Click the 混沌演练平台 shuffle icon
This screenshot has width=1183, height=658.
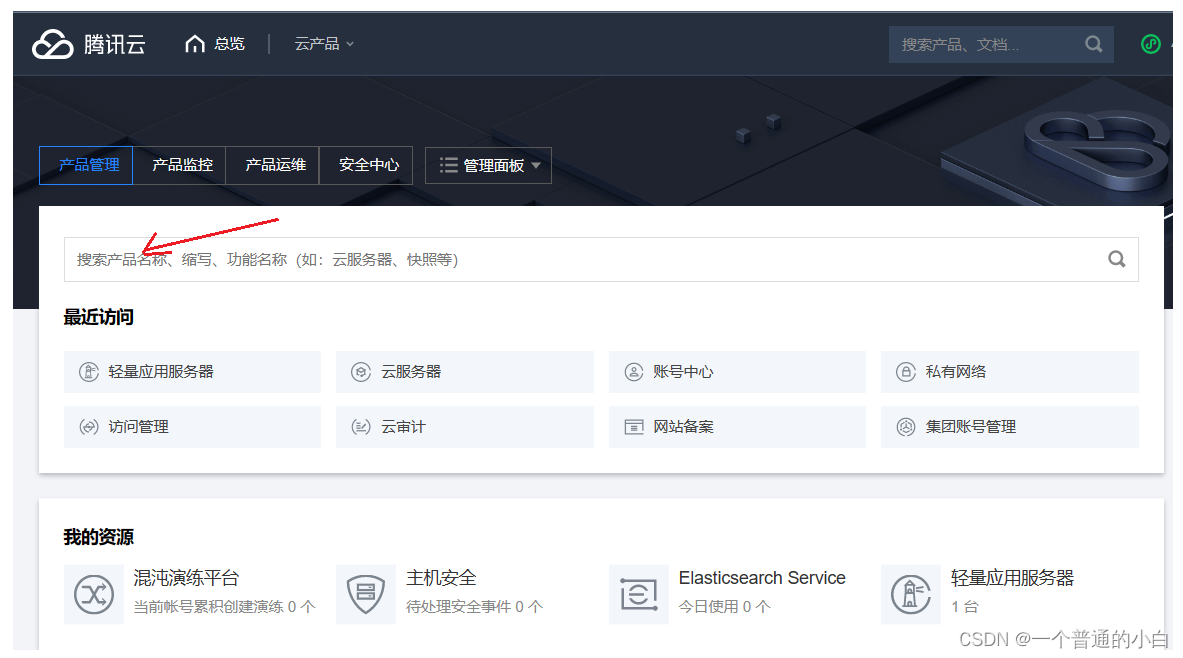[x=94, y=595]
